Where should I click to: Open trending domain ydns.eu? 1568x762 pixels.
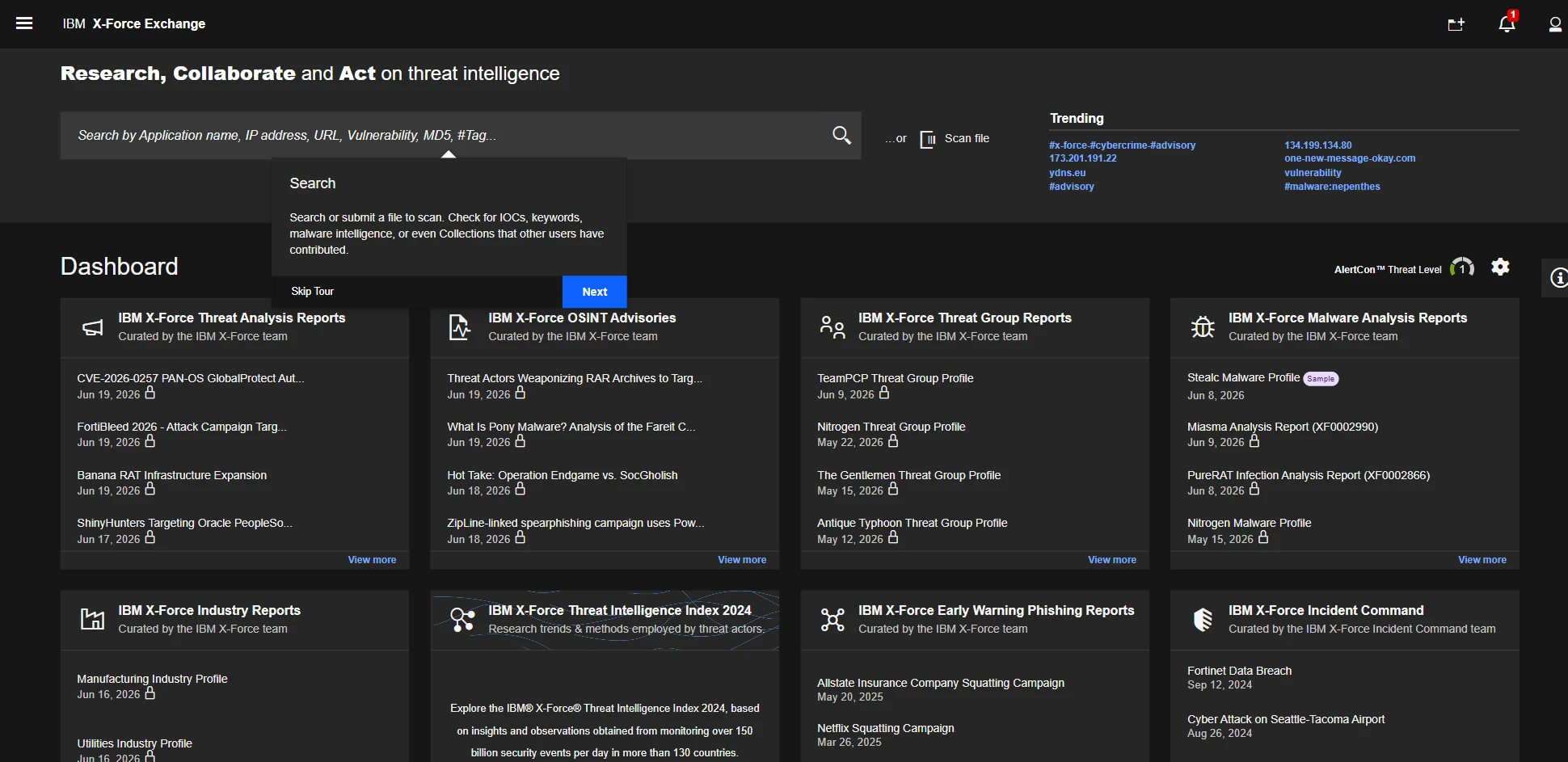(x=1067, y=173)
